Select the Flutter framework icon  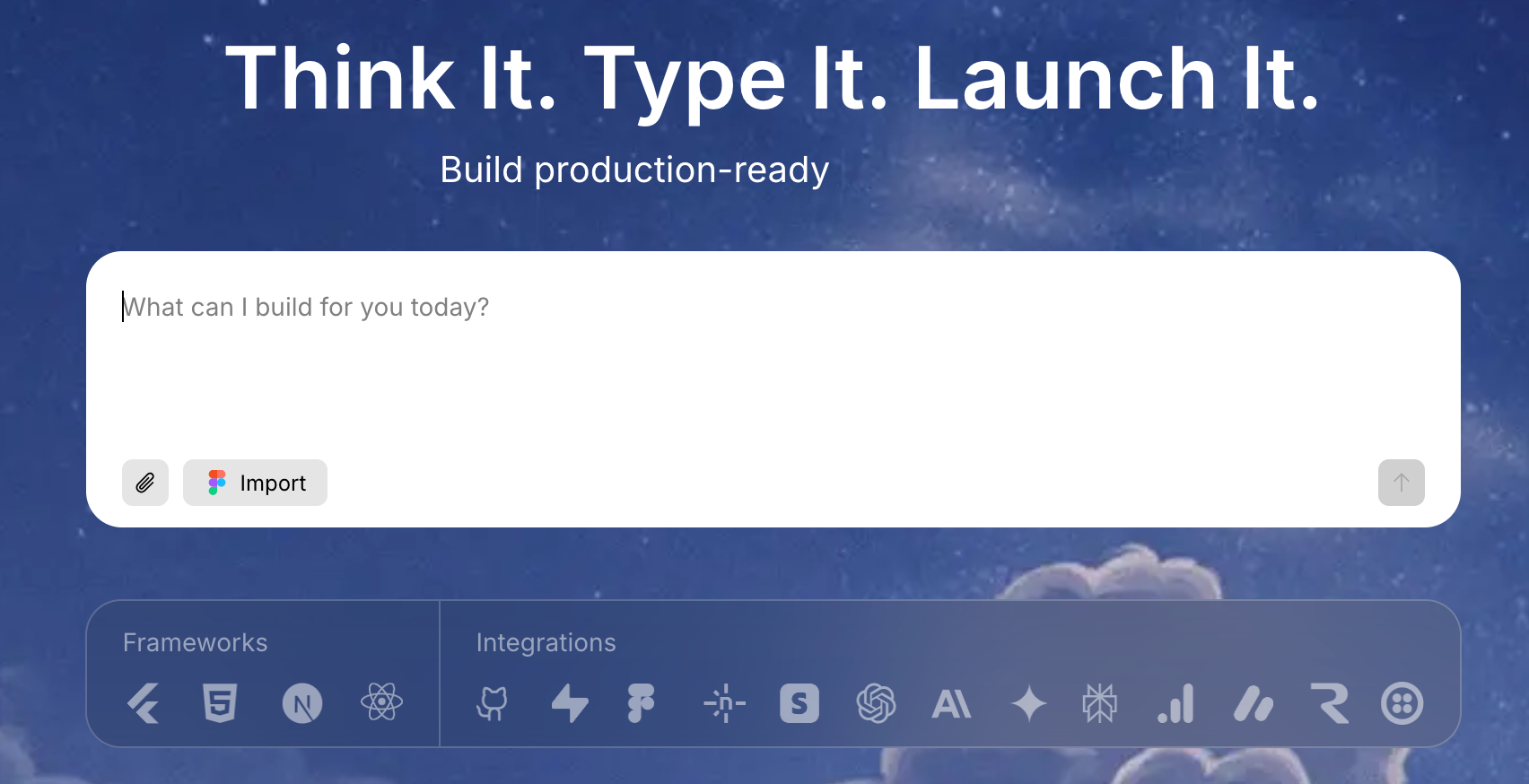click(144, 703)
